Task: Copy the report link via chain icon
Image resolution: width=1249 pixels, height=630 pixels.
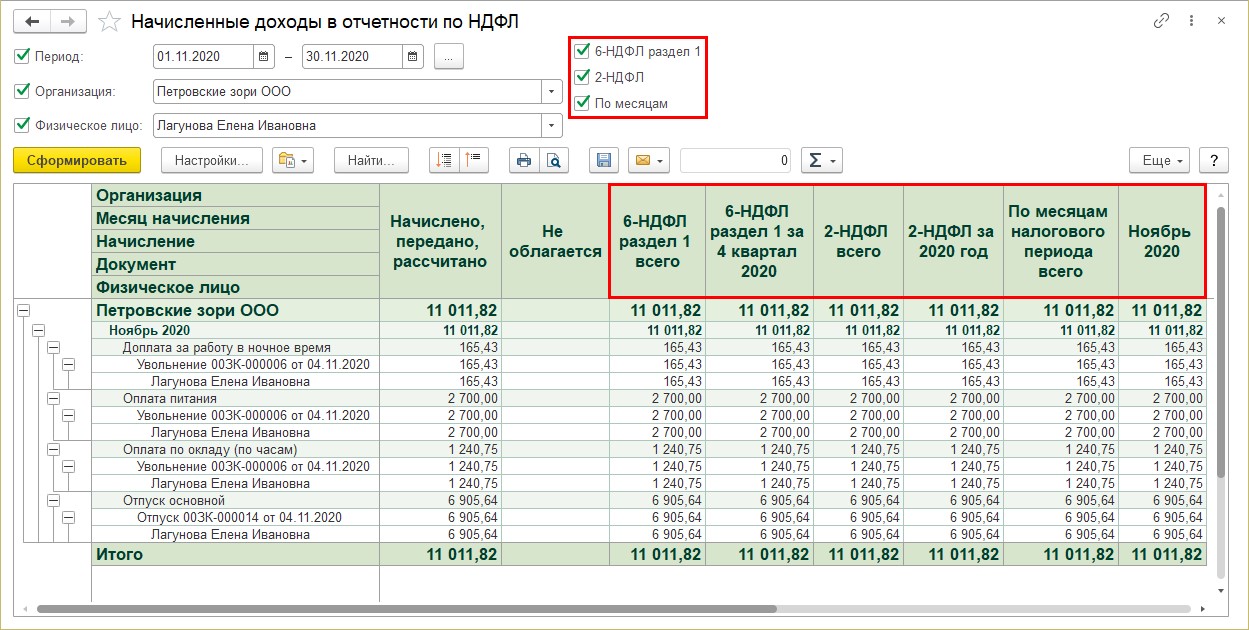Action: click(1161, 21)
